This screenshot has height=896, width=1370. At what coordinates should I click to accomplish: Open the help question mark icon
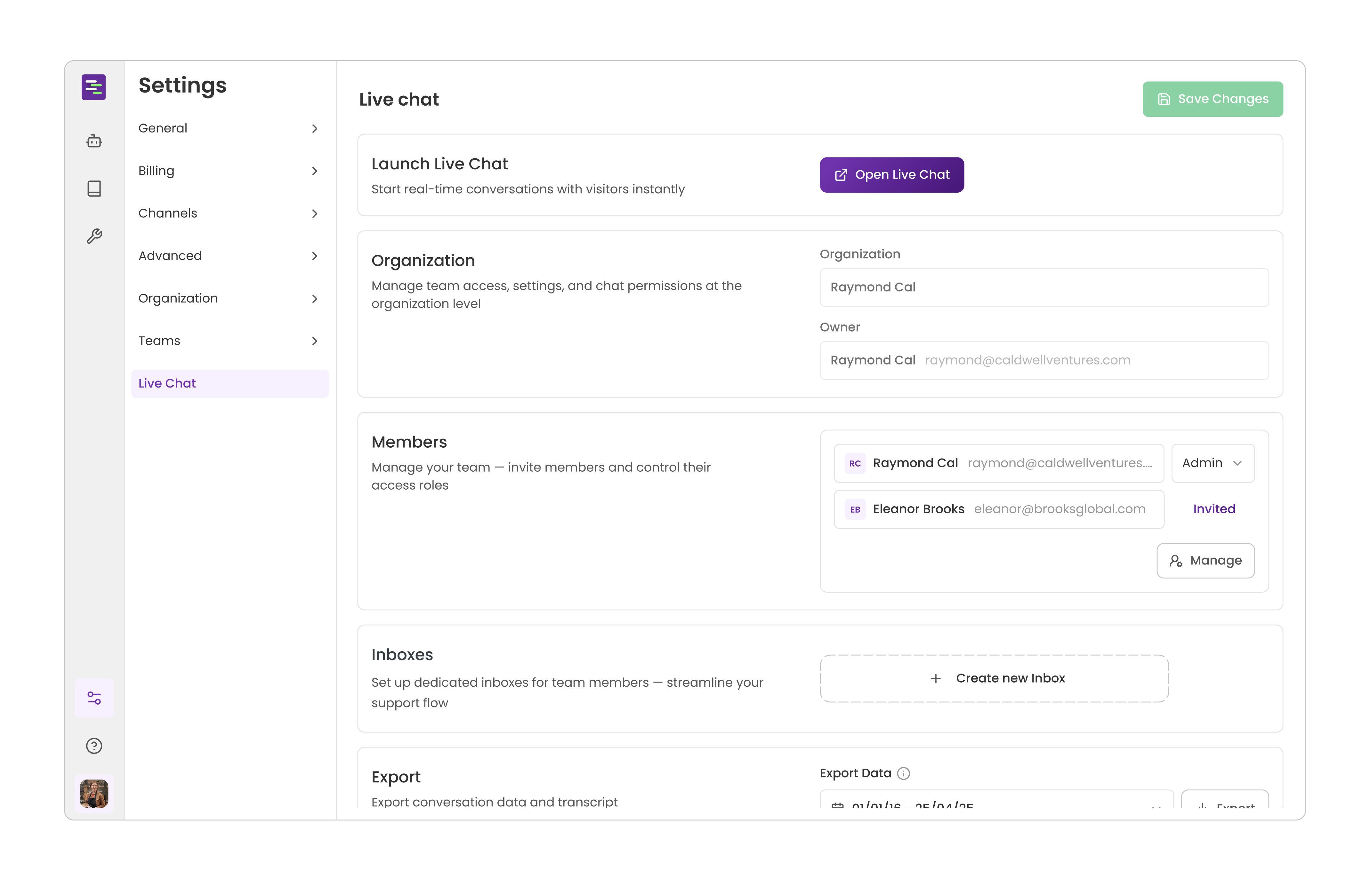[94, 746]
